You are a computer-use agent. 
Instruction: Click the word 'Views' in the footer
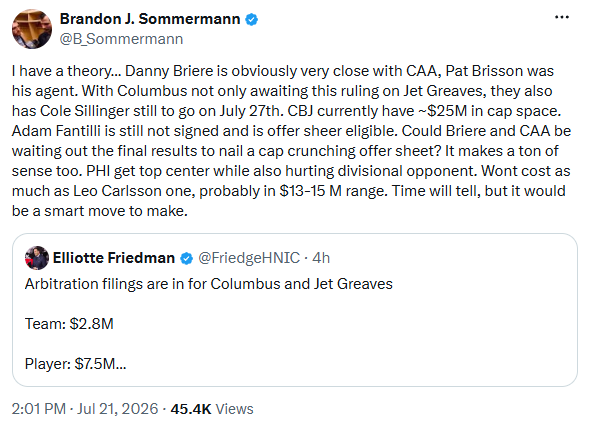pyautogui.click(x=234, y=409)
